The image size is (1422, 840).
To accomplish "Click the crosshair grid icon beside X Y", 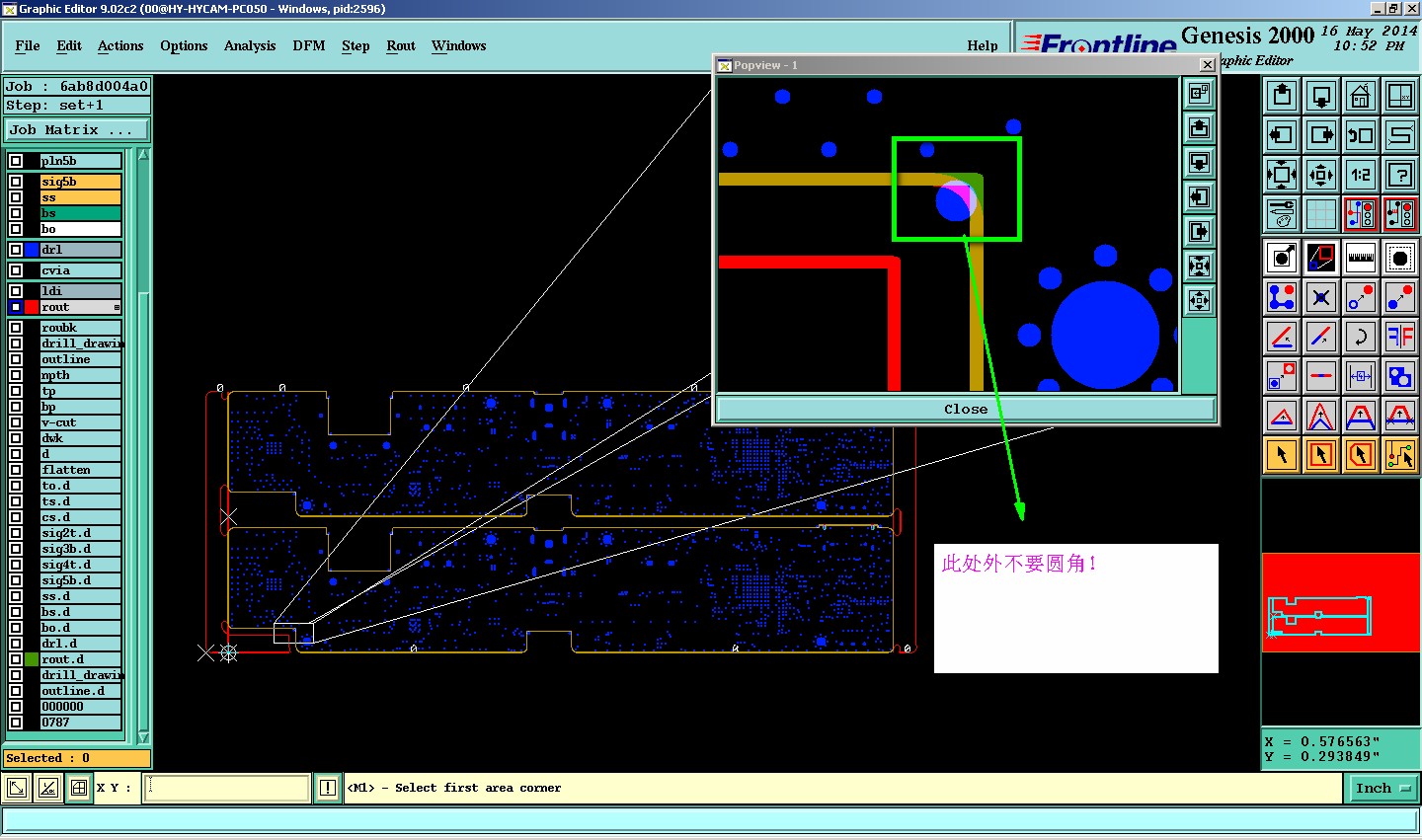I will tap(78, 788).
